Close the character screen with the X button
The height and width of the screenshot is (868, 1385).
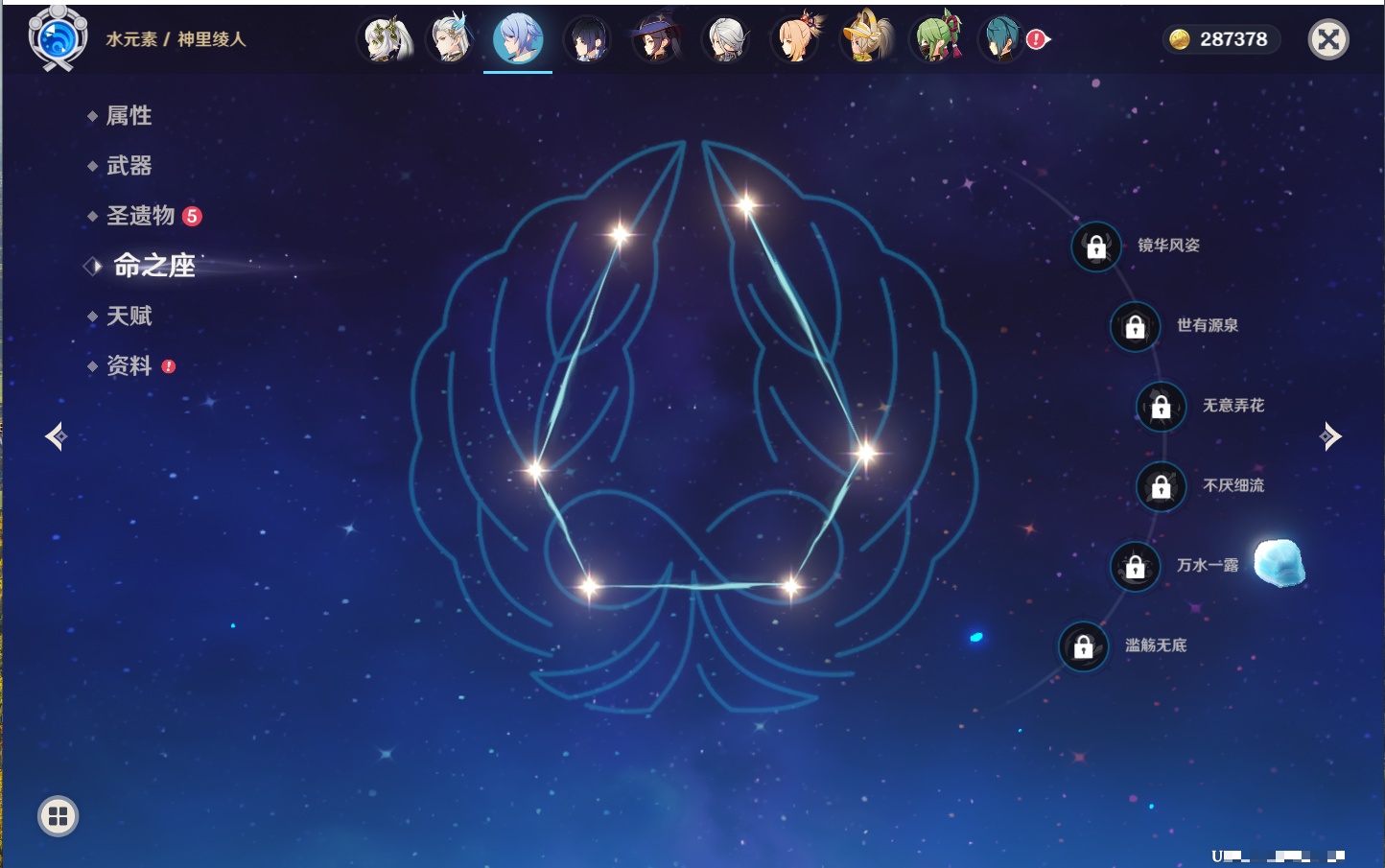(1328, 39)
